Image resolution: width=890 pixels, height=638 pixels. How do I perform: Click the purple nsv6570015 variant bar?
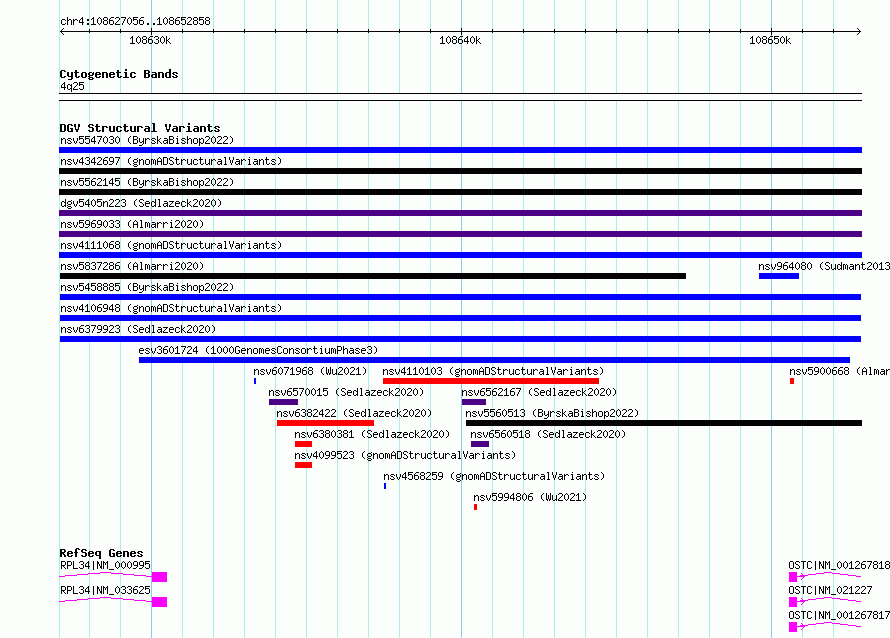283,402
